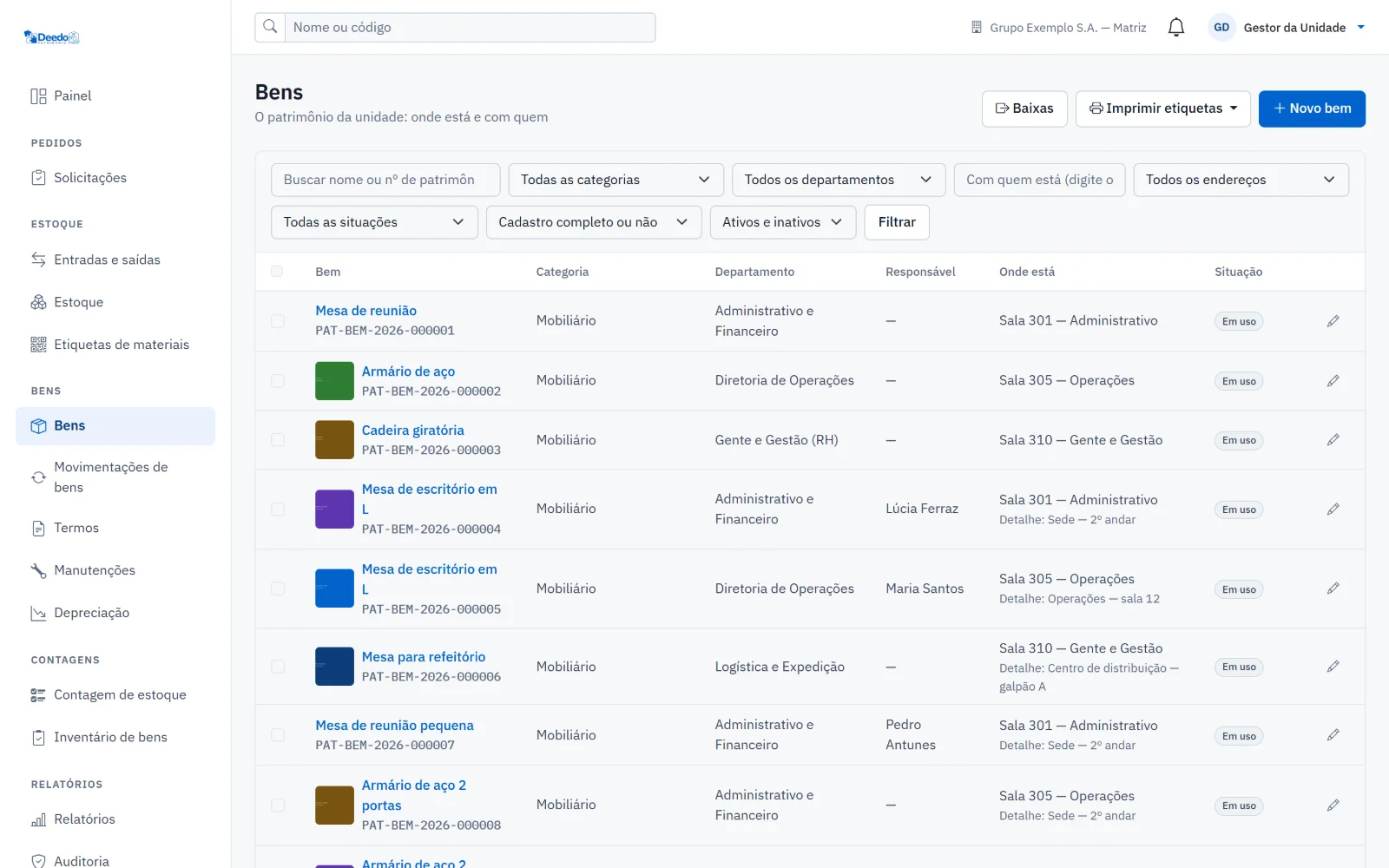Edit Mesa para refeitório with pencil
Screen dimensions: 1389x868
1333,667
